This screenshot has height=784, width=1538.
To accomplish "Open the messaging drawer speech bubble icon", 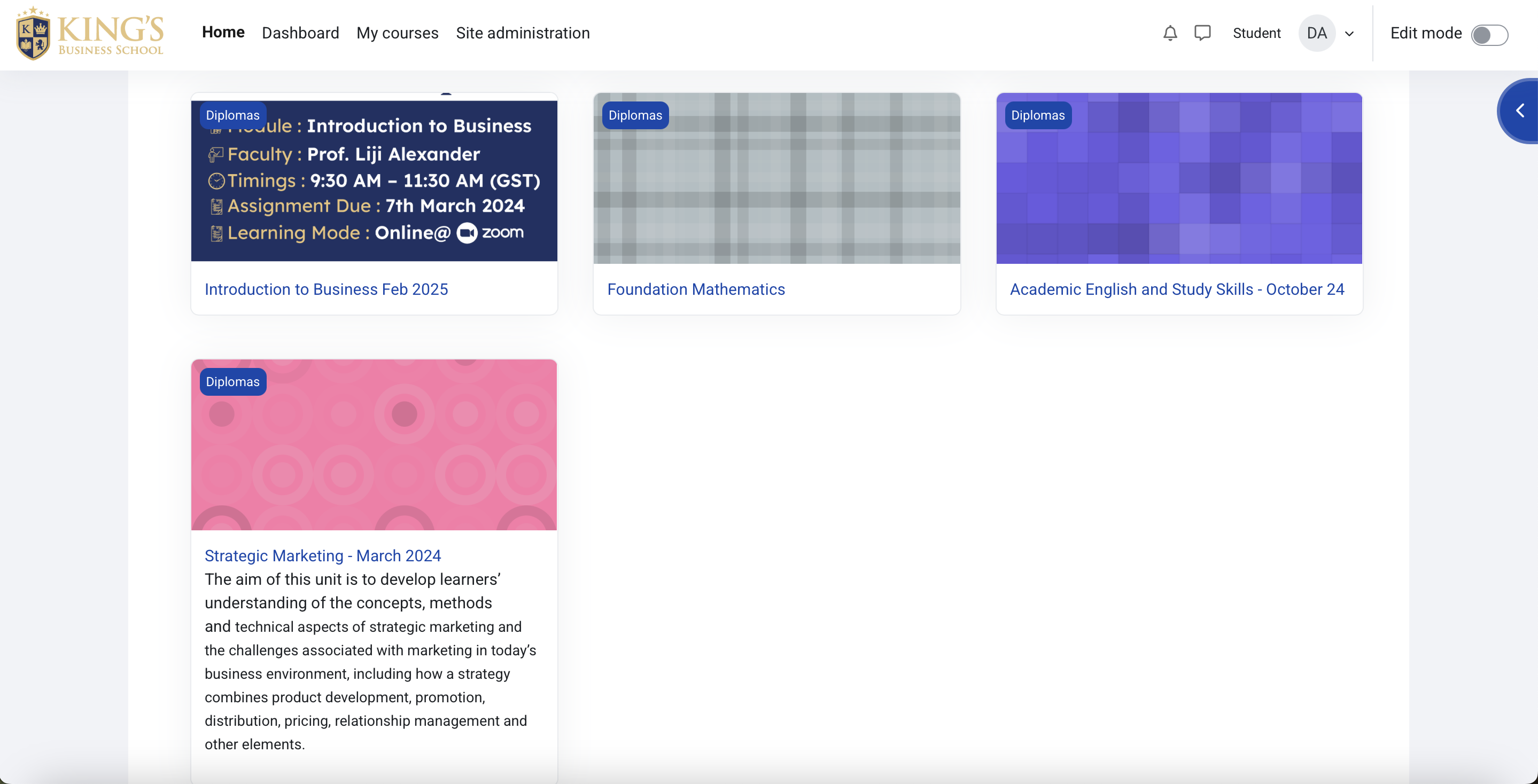I will coord(1202,33).
